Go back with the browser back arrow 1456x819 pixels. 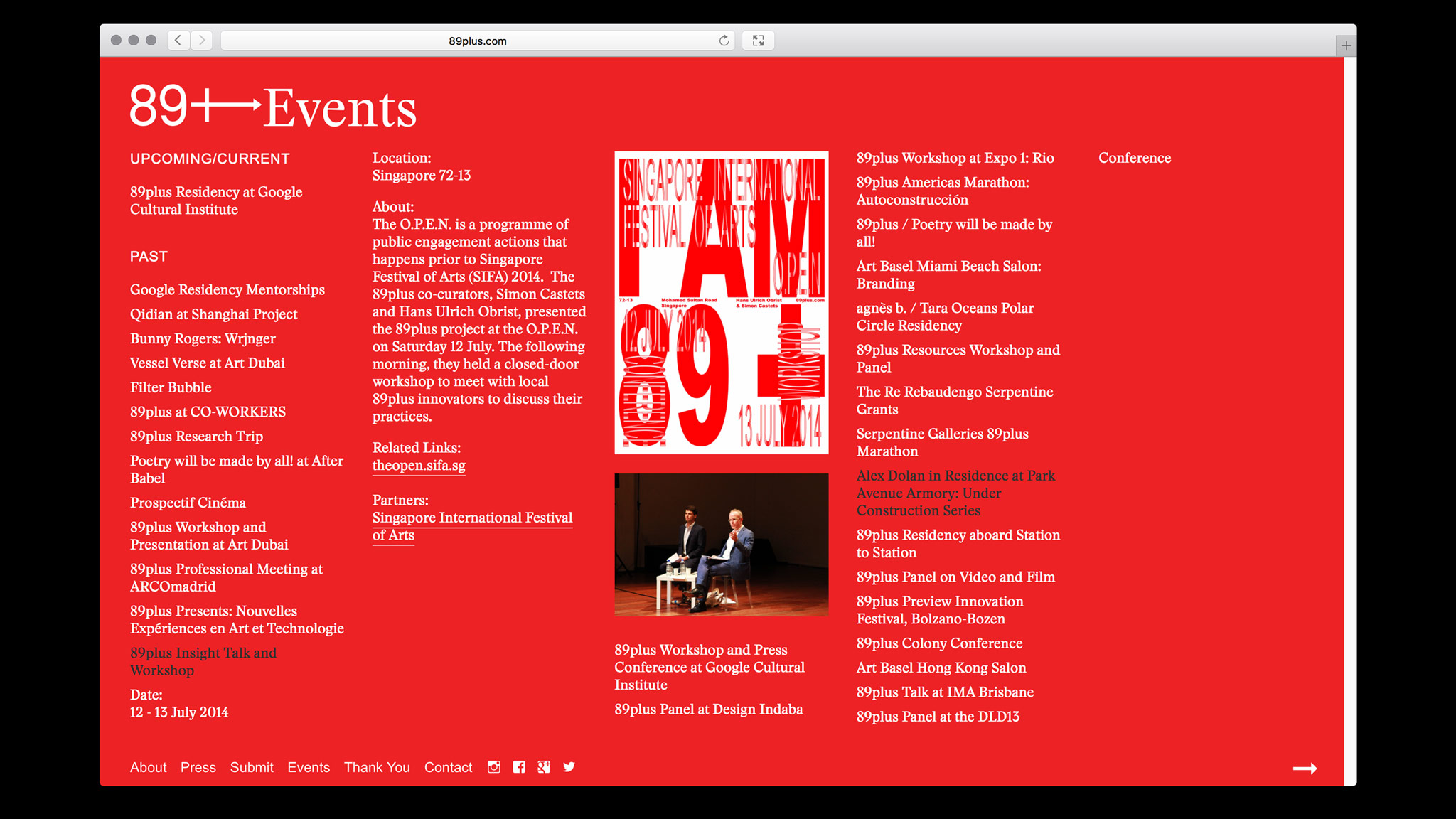(x=178, y=41)
